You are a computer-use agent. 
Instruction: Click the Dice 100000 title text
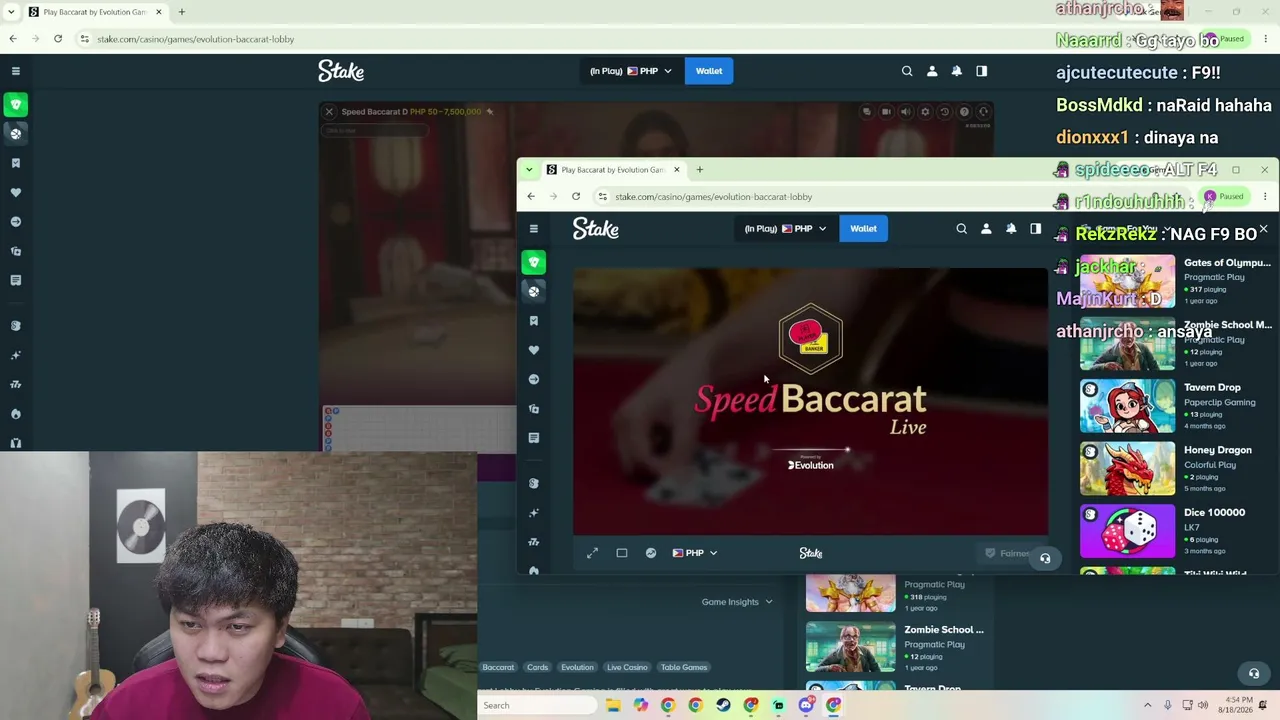click(1214, 512)
